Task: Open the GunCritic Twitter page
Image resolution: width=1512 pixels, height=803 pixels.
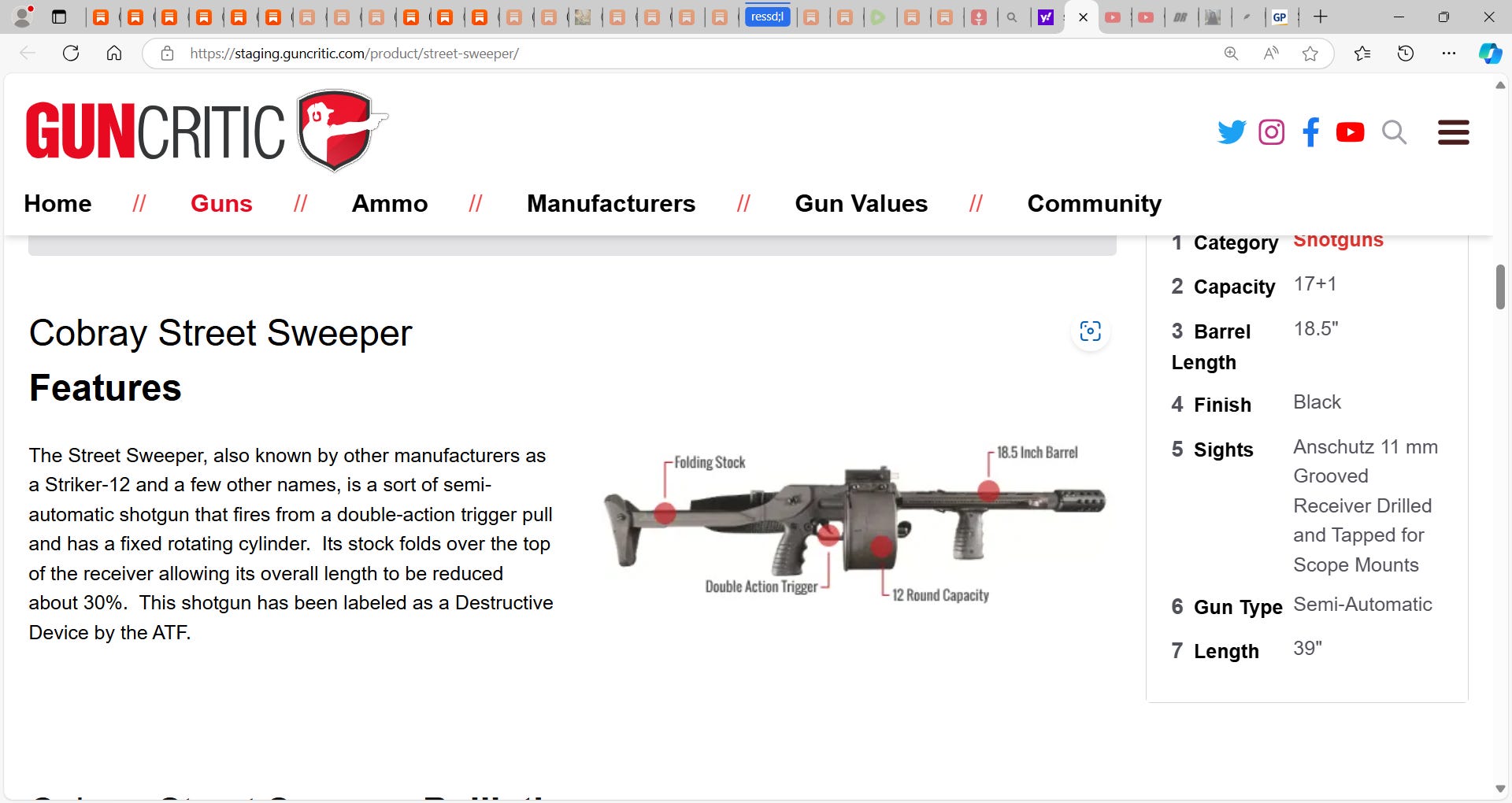Action: pos(1232,132)
